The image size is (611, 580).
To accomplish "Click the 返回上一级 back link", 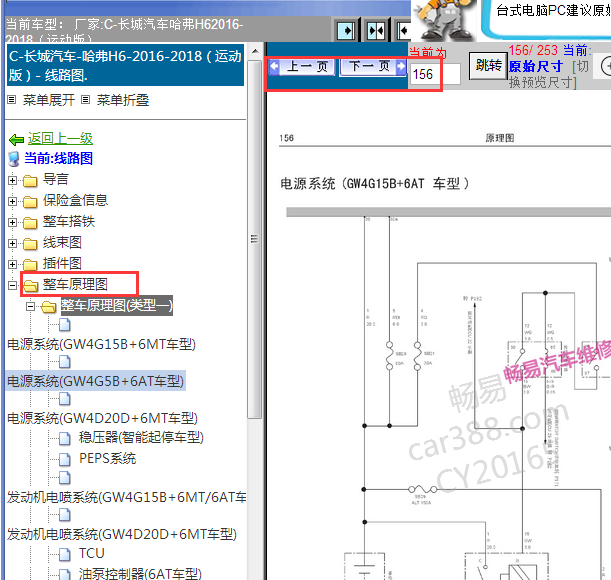I will click(x=60, y=138).
